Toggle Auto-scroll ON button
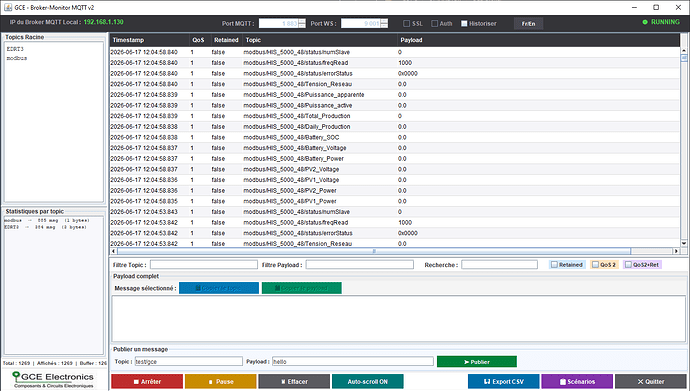 (367, 381)
